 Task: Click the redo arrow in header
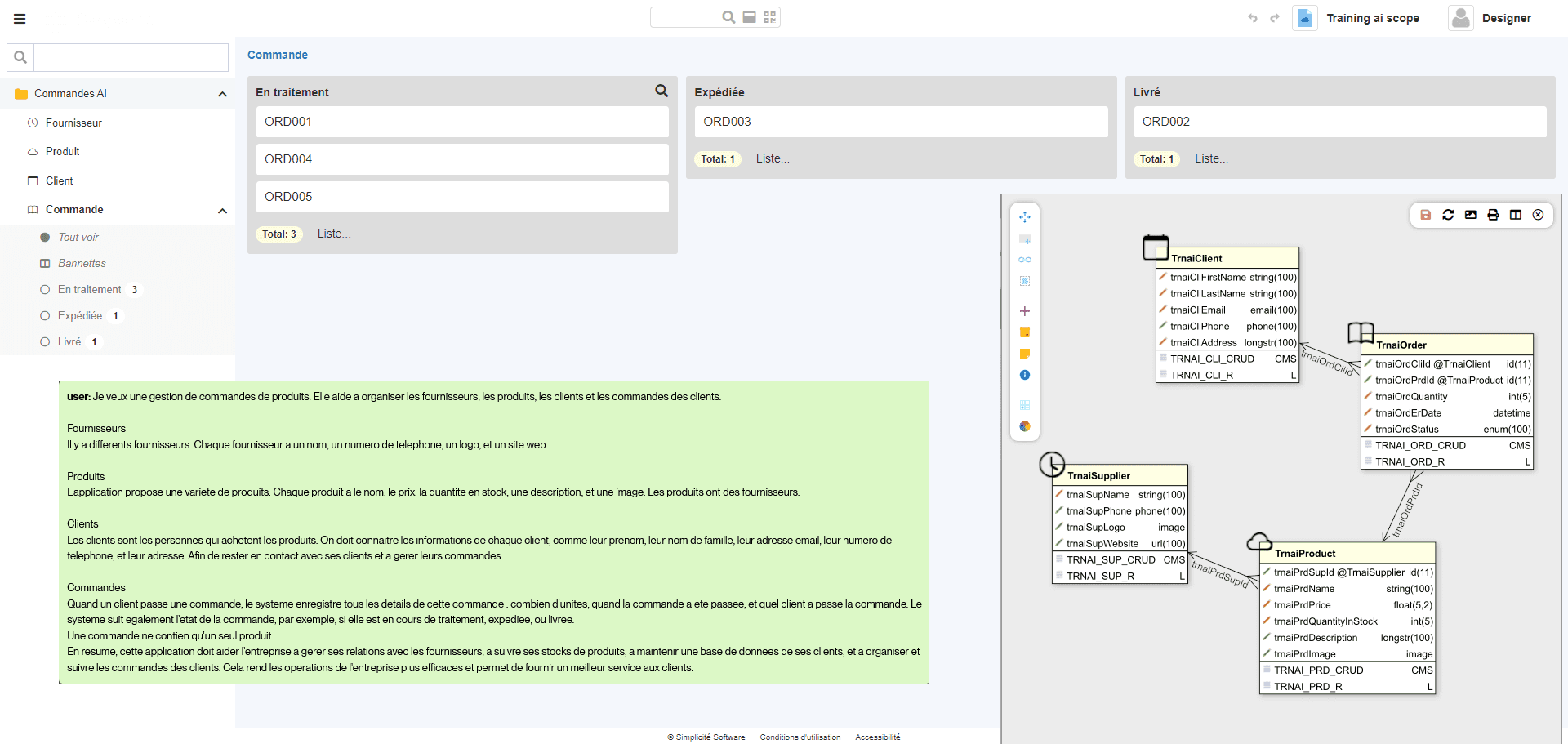click(x=1274, y=18)
